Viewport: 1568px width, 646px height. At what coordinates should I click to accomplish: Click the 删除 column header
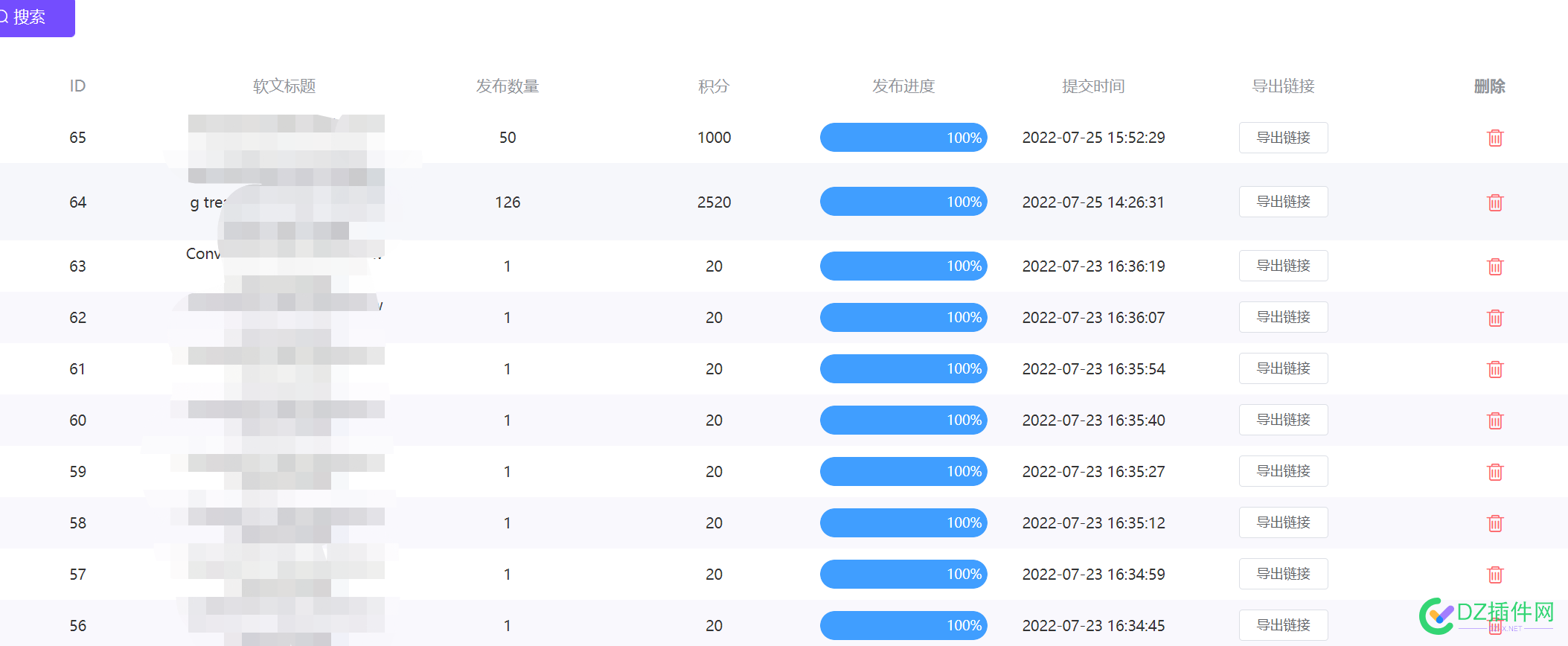point(1490,86)
